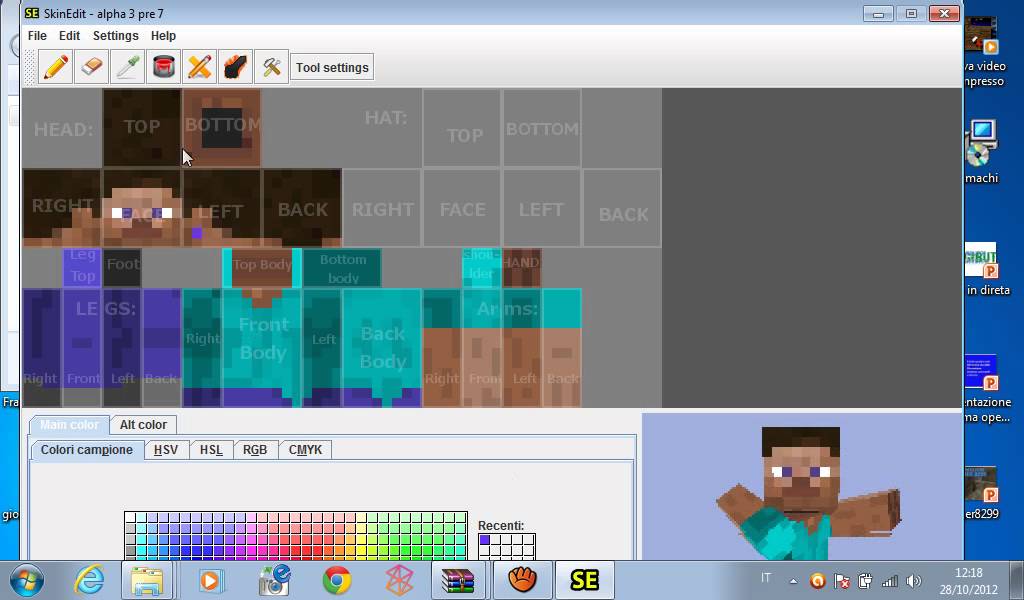Open the camera with IE logo taskbar app
This screenshot has width=1024, height=600.
[274, 580]
